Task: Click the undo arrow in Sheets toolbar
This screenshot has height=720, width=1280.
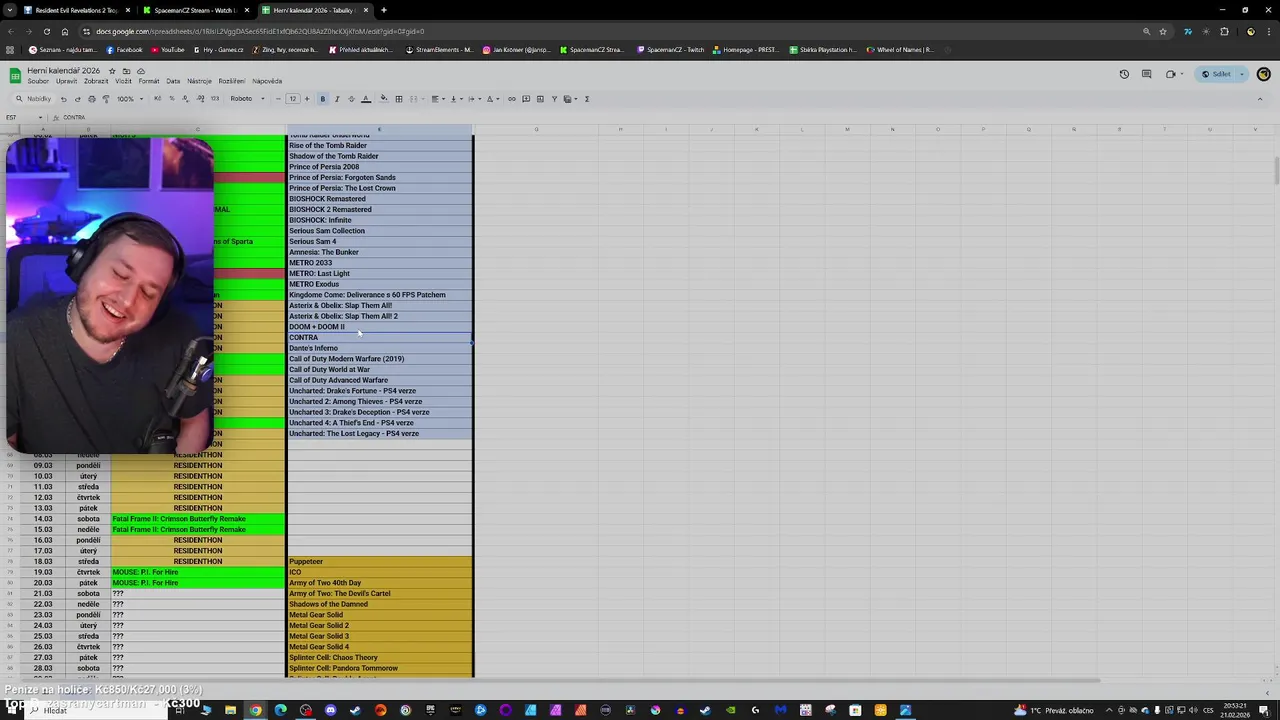Action: point(63,99)
